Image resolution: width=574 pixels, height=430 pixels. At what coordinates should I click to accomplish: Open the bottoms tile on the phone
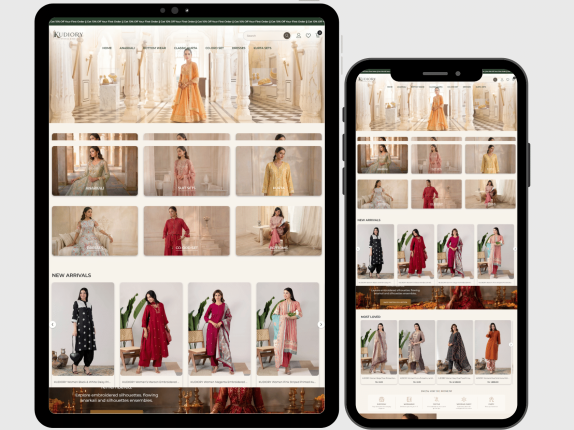pos(490,194)
